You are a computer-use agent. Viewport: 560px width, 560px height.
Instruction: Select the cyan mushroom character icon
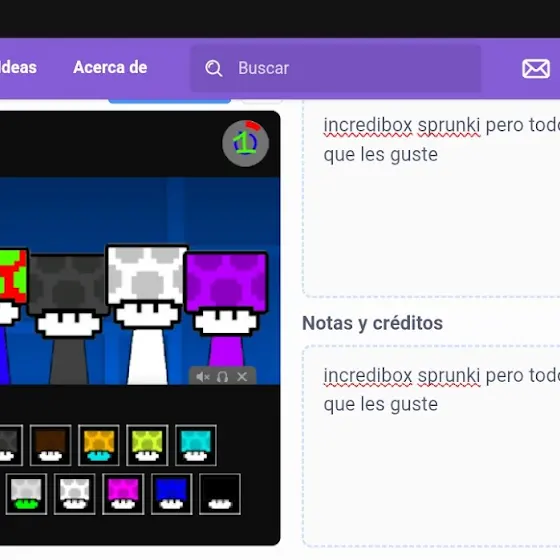[196, 445]
